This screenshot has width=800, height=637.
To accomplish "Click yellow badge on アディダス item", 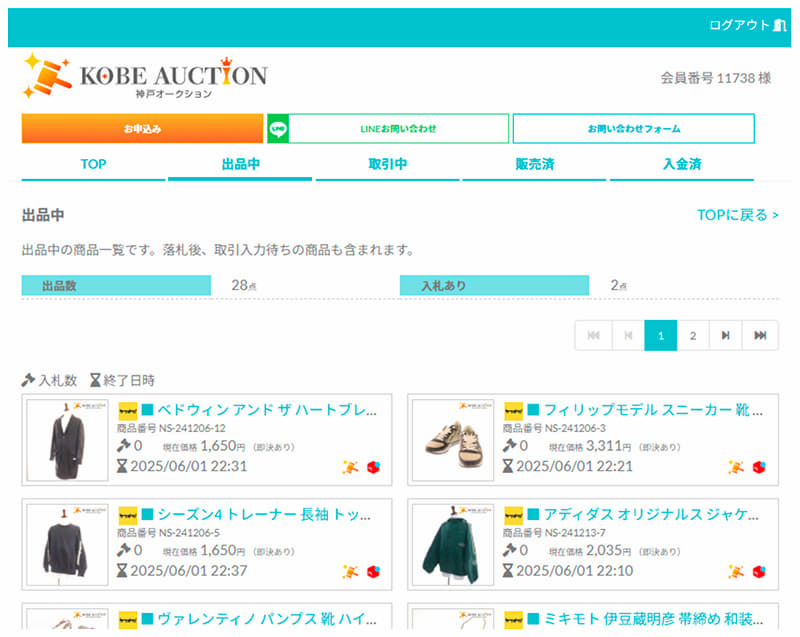I will point(513,515).
